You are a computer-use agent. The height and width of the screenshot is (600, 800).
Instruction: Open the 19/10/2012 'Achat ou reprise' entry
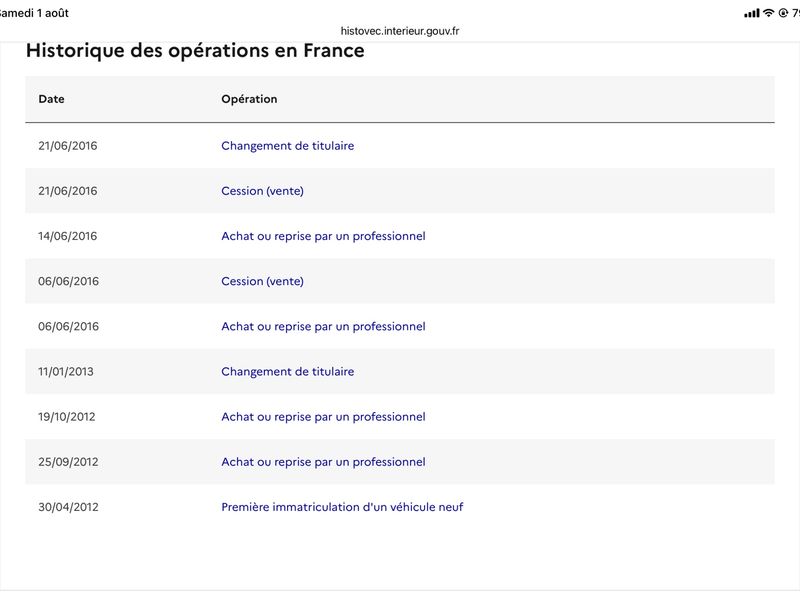click(x=323, y=417)
